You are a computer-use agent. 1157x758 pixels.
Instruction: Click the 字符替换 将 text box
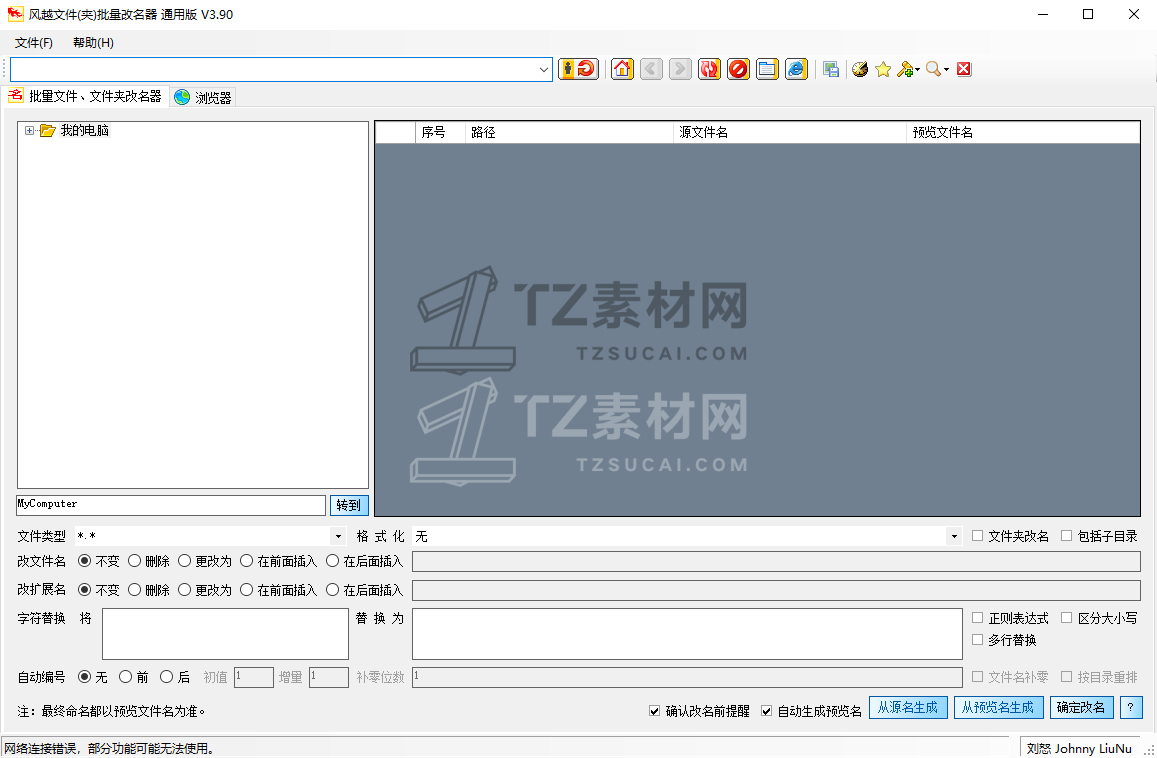click(x=225, y=634)
